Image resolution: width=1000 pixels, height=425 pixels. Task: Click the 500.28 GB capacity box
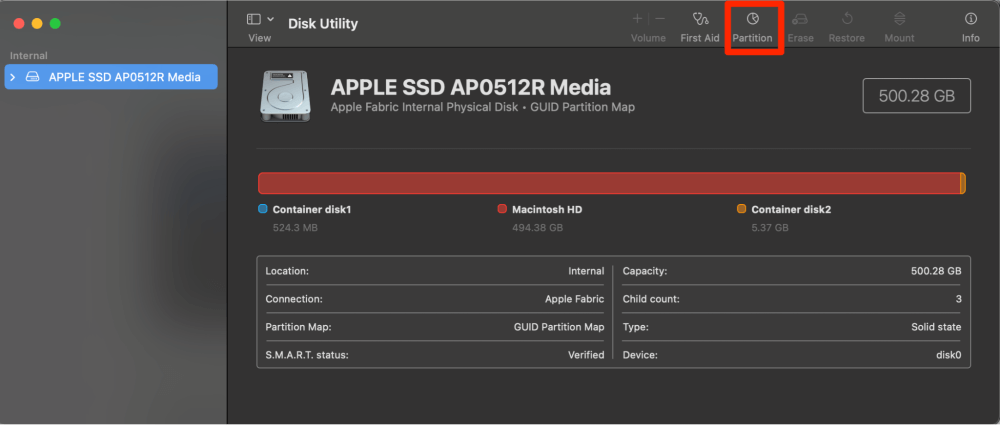click(x=916, y=96)
